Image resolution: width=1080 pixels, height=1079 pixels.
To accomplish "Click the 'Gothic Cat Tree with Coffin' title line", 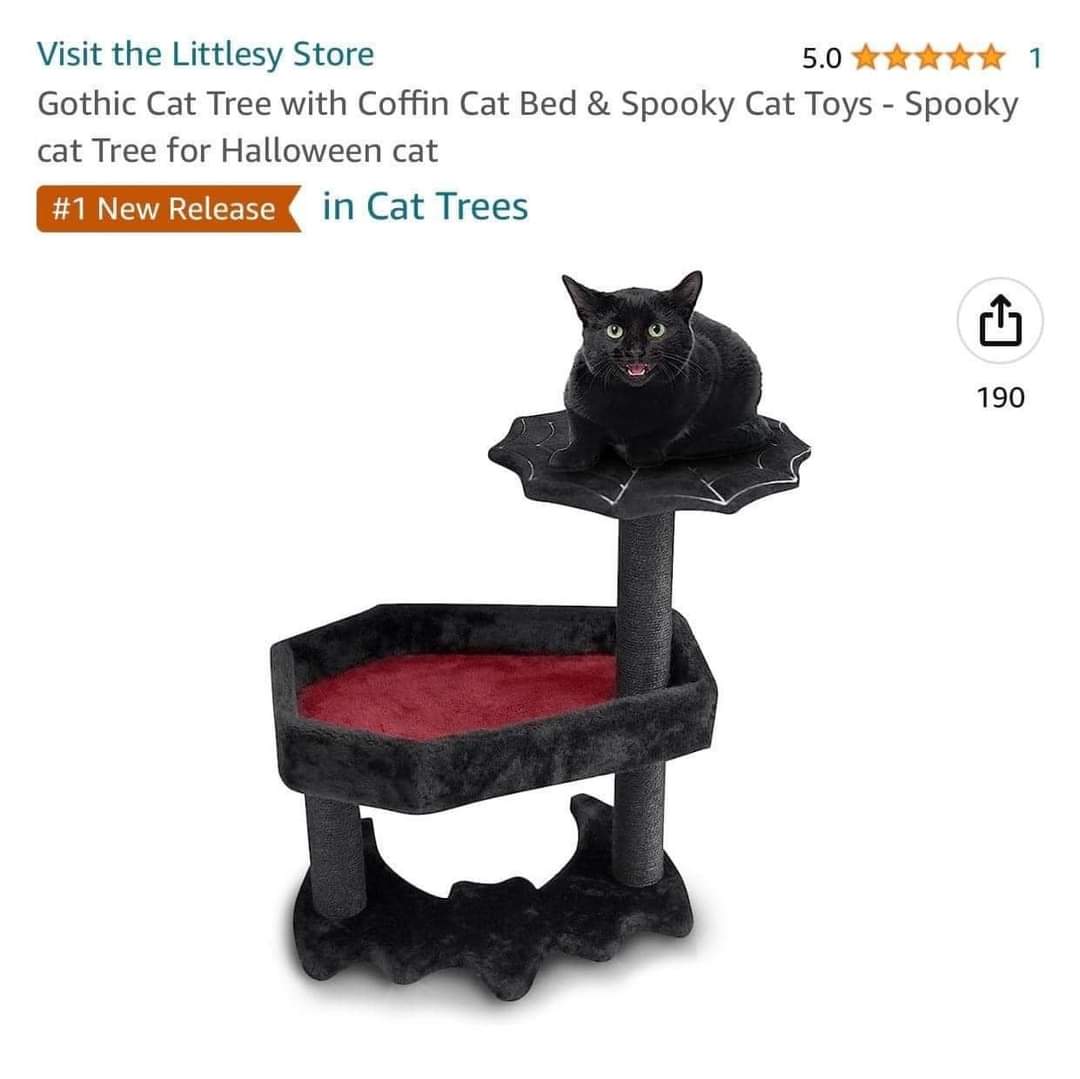I will point(528,104).
